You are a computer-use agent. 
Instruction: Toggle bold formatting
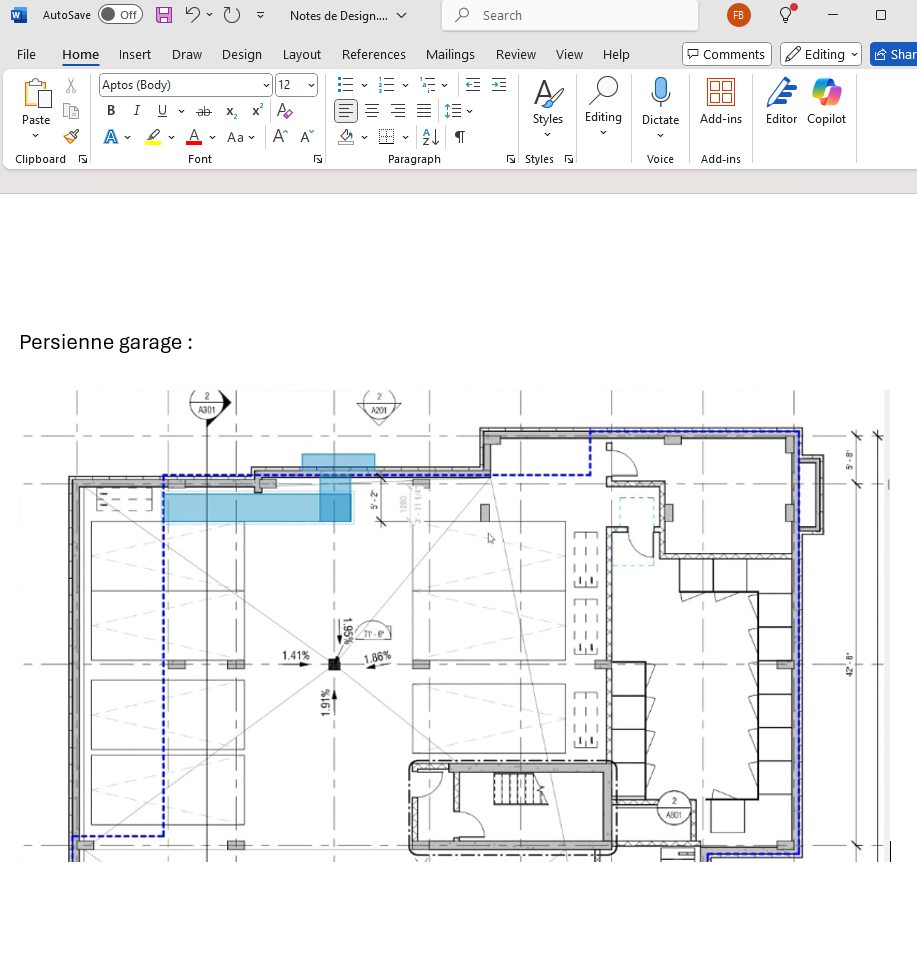[x=111, y=111]
